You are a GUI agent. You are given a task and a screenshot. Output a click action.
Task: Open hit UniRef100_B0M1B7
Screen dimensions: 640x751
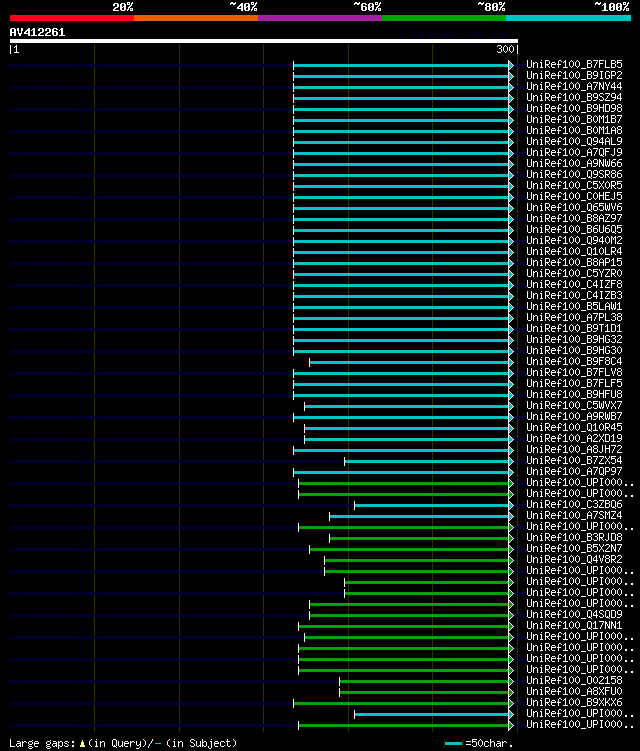click(x=574, y=119)
